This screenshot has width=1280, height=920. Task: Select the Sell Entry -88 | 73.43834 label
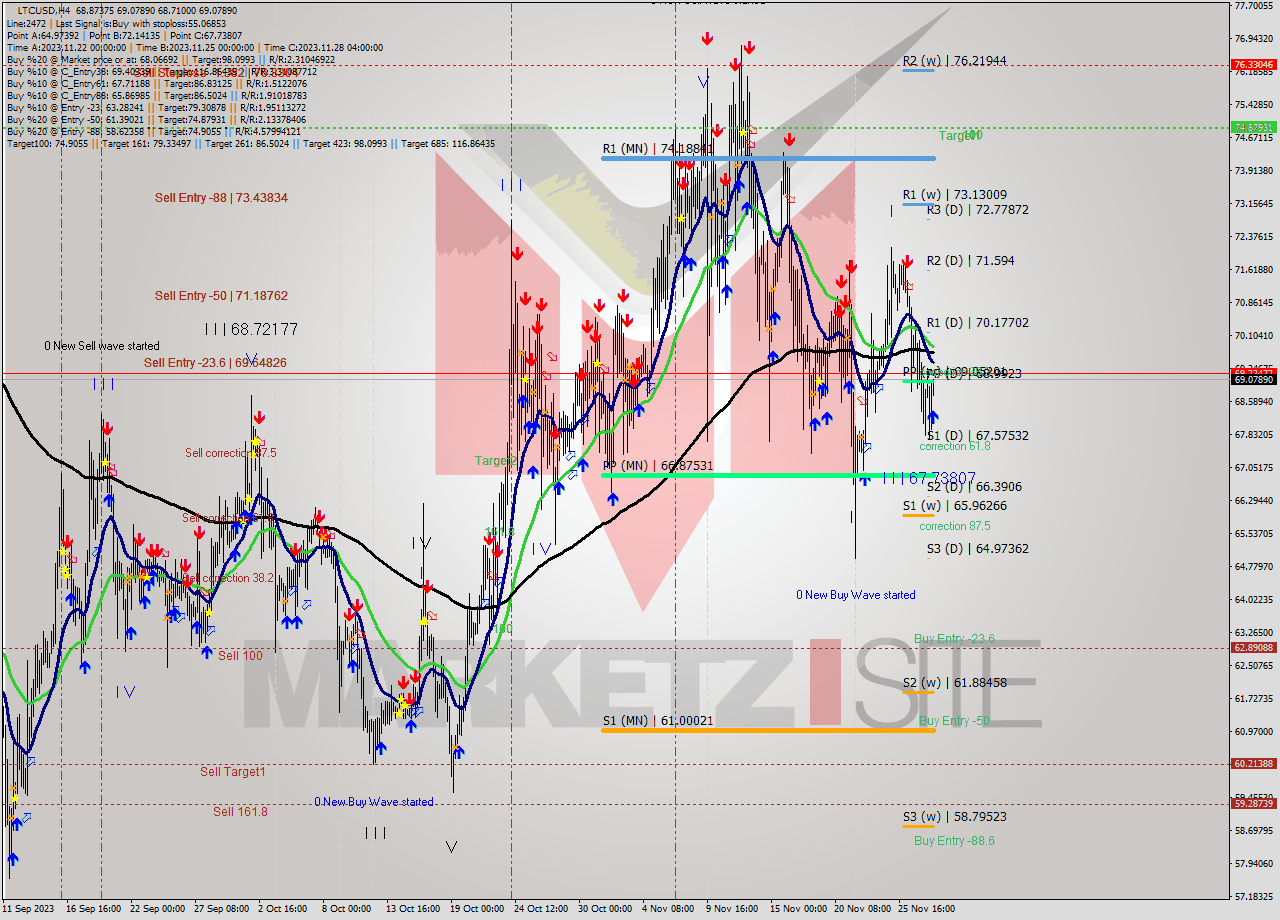click(x=221, y=198)
